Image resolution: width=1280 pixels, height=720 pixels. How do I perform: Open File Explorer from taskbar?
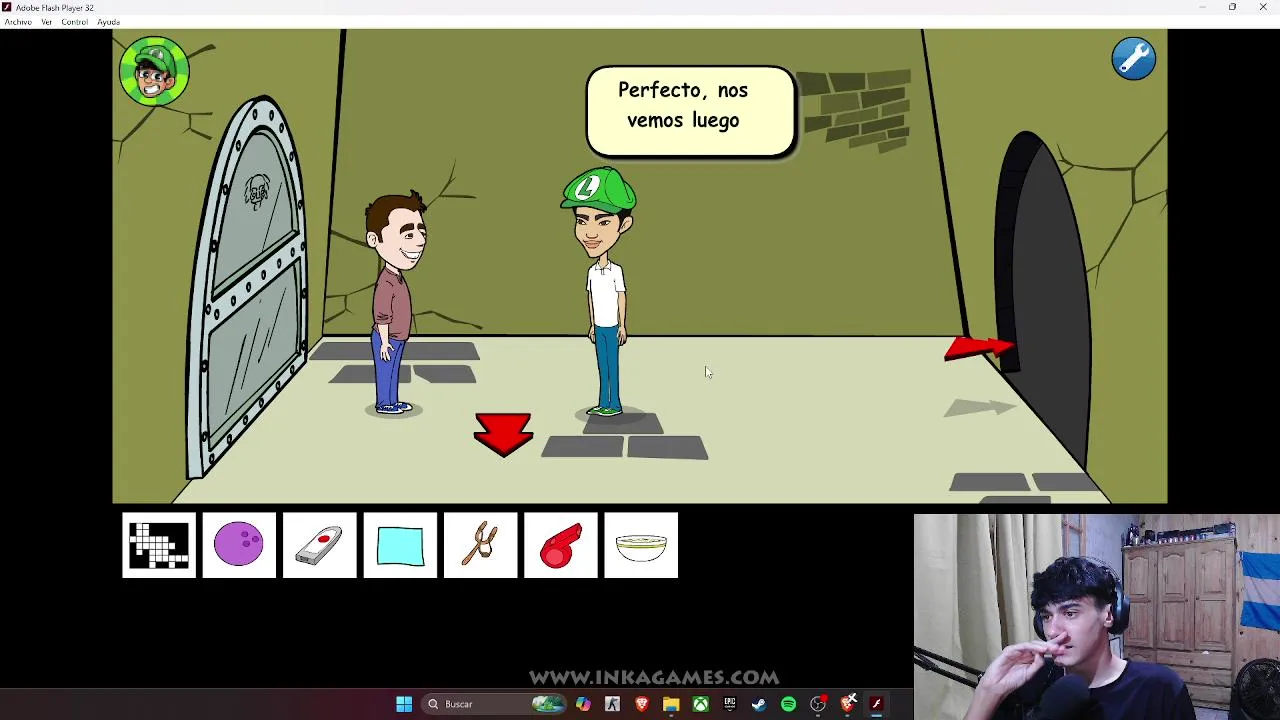(671, 704)
